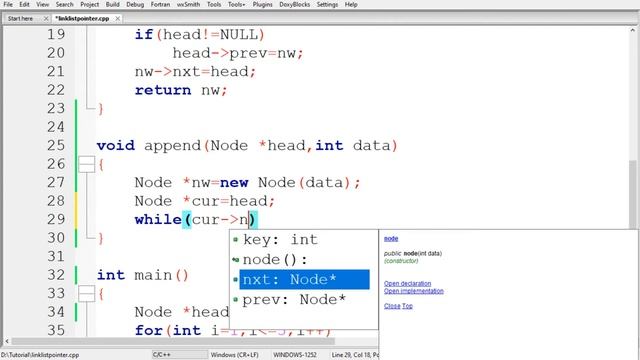
Task: Switch to the linklistpointer.cpp tab
Action: [x=83, y=18]
